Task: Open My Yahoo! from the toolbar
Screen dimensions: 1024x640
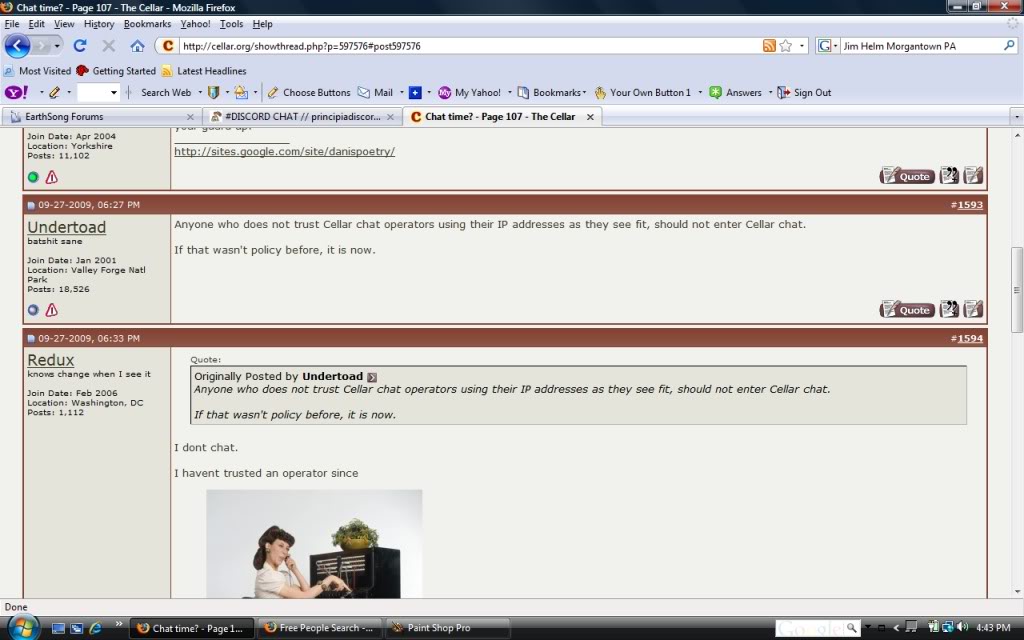Action: coord(470,92)
